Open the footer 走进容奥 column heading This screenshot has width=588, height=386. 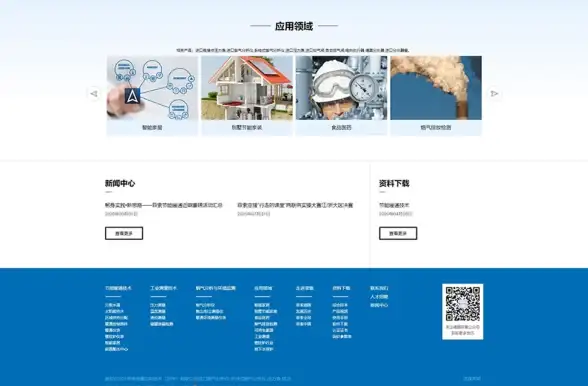coord(304,288)
